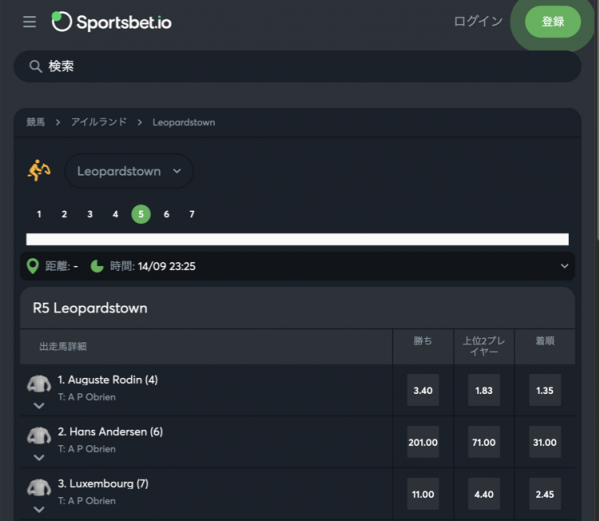Open the hamburger menu

(x=29, y=22)
